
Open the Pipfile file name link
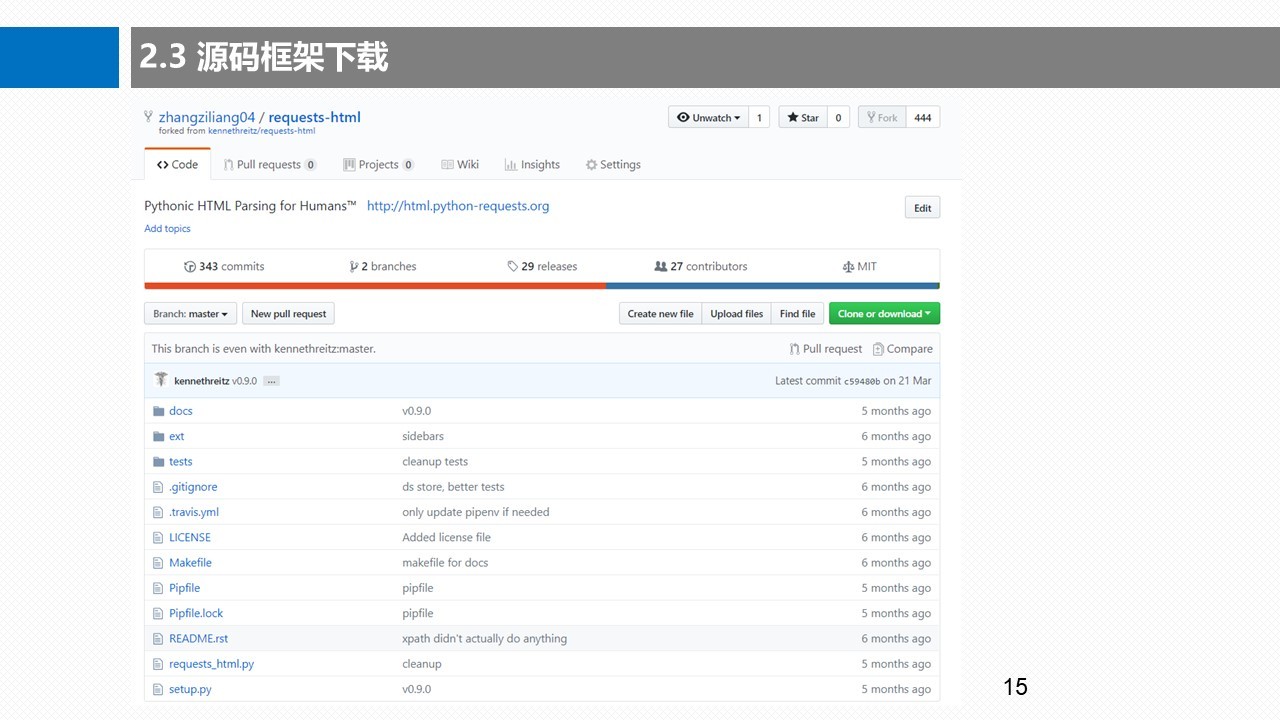pos(184,588)
